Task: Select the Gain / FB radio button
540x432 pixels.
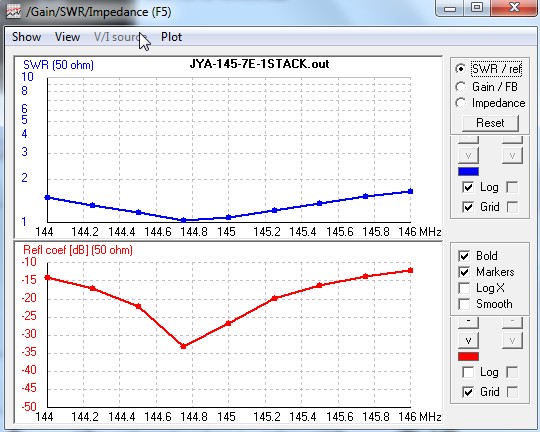Action: click(x=460, y=86)
